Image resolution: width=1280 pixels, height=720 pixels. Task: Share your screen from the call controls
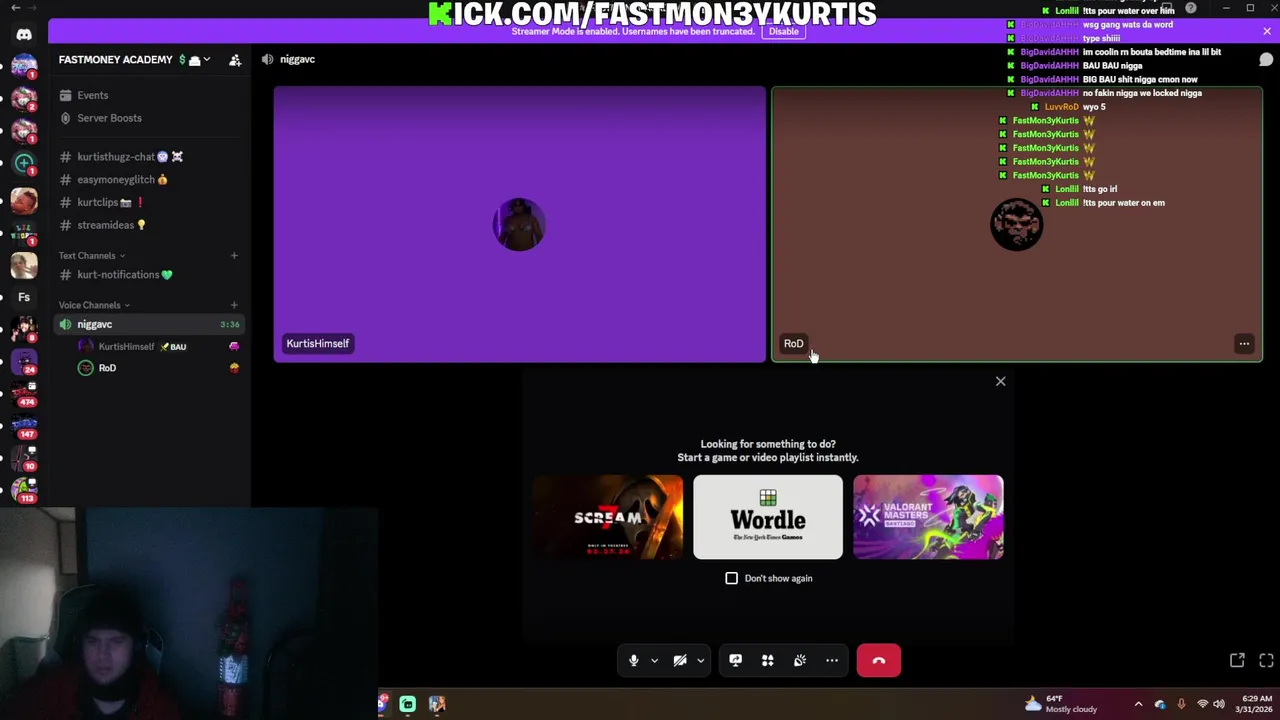pos(735,660)
